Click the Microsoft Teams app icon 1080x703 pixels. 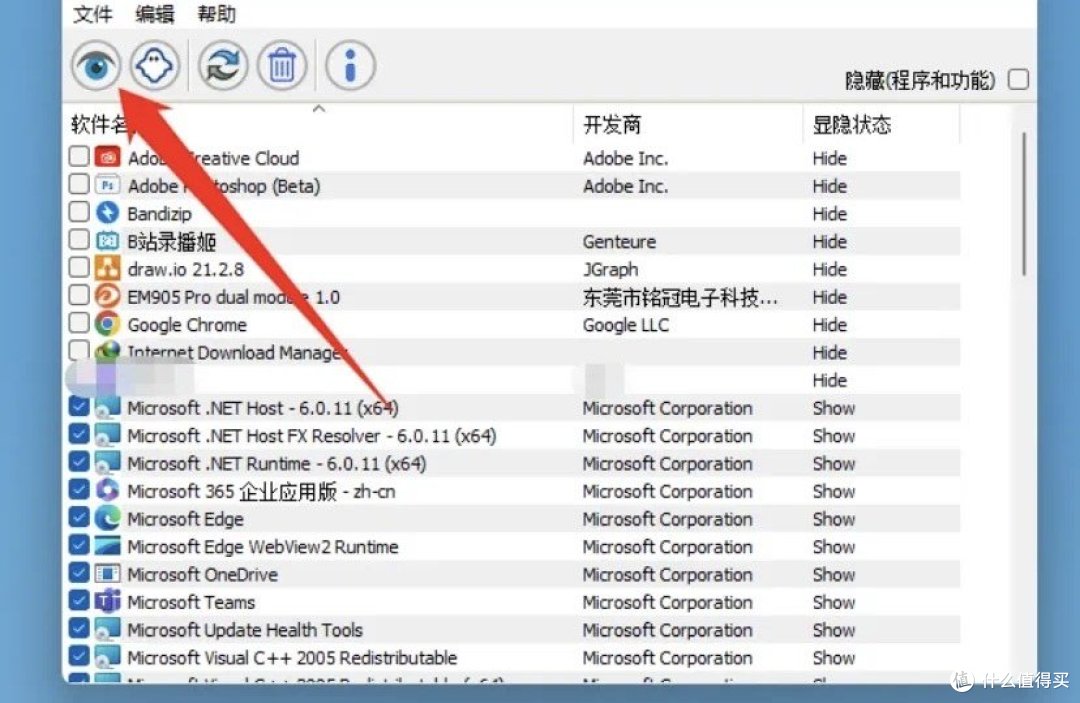coord(107,601)
